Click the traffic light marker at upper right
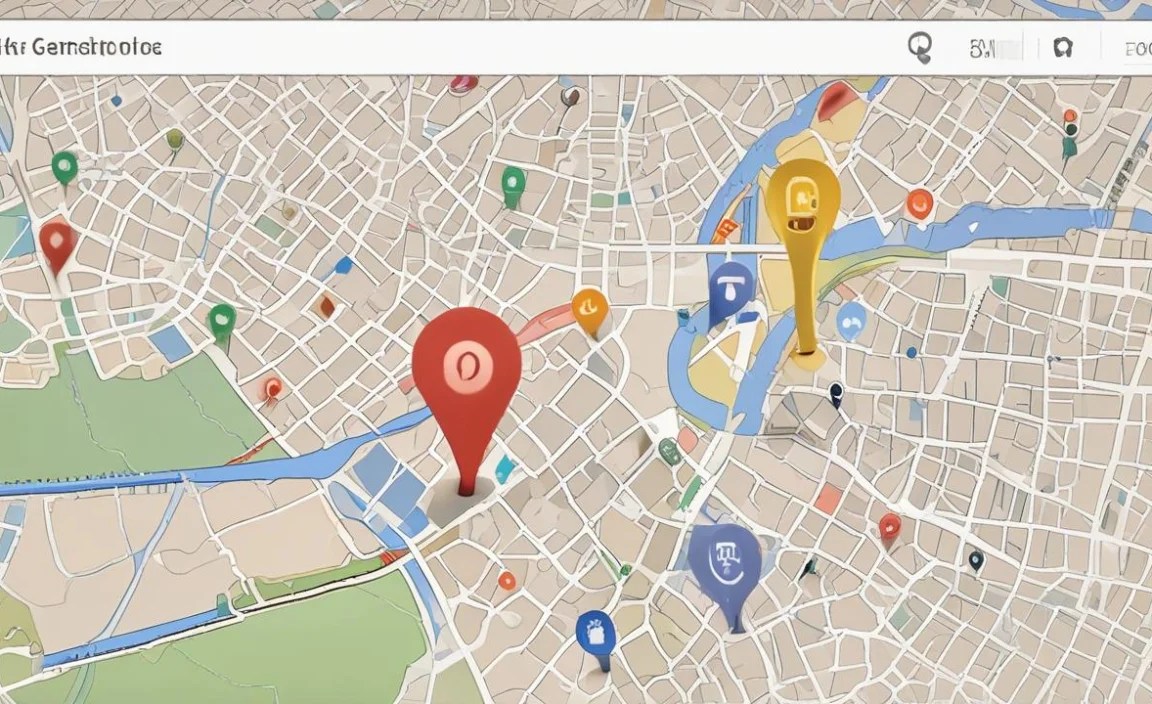Image resolution: width=1152 pixels, height=704 pixels. tap(1070, 132)
